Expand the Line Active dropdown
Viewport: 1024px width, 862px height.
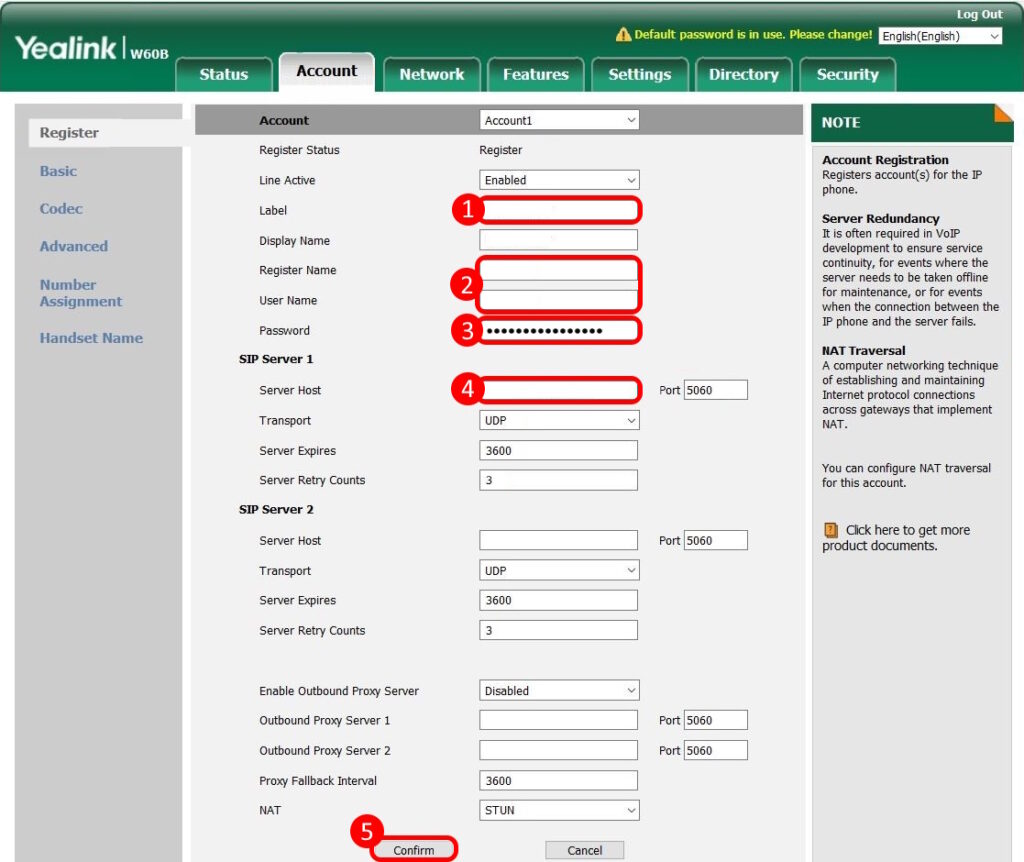(x=559, y=180)
